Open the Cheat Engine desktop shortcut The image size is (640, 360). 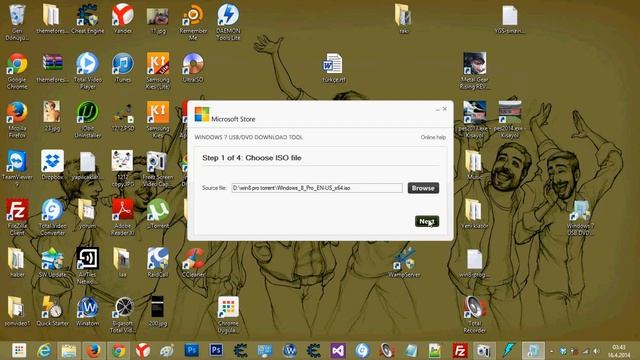(x=87, y=19)
